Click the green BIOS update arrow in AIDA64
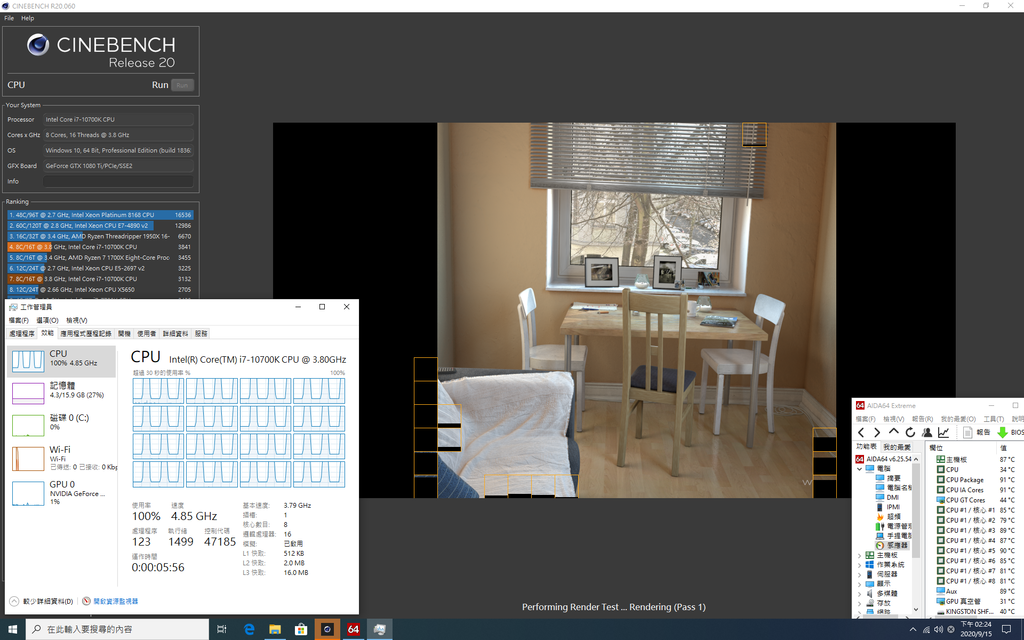This screenshot has height=640, width=1024. 1002,432
